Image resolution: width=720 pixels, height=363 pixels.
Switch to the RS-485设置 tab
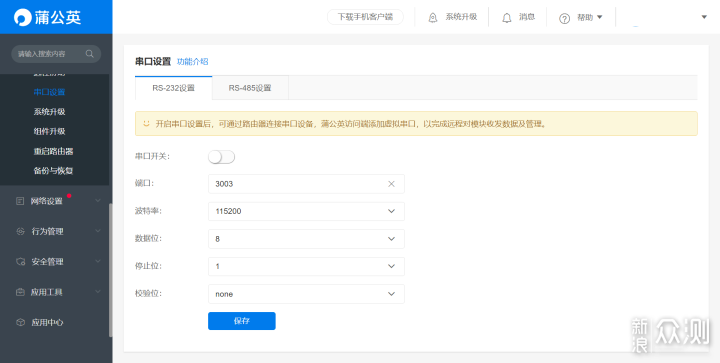click(x=250, y=88)
